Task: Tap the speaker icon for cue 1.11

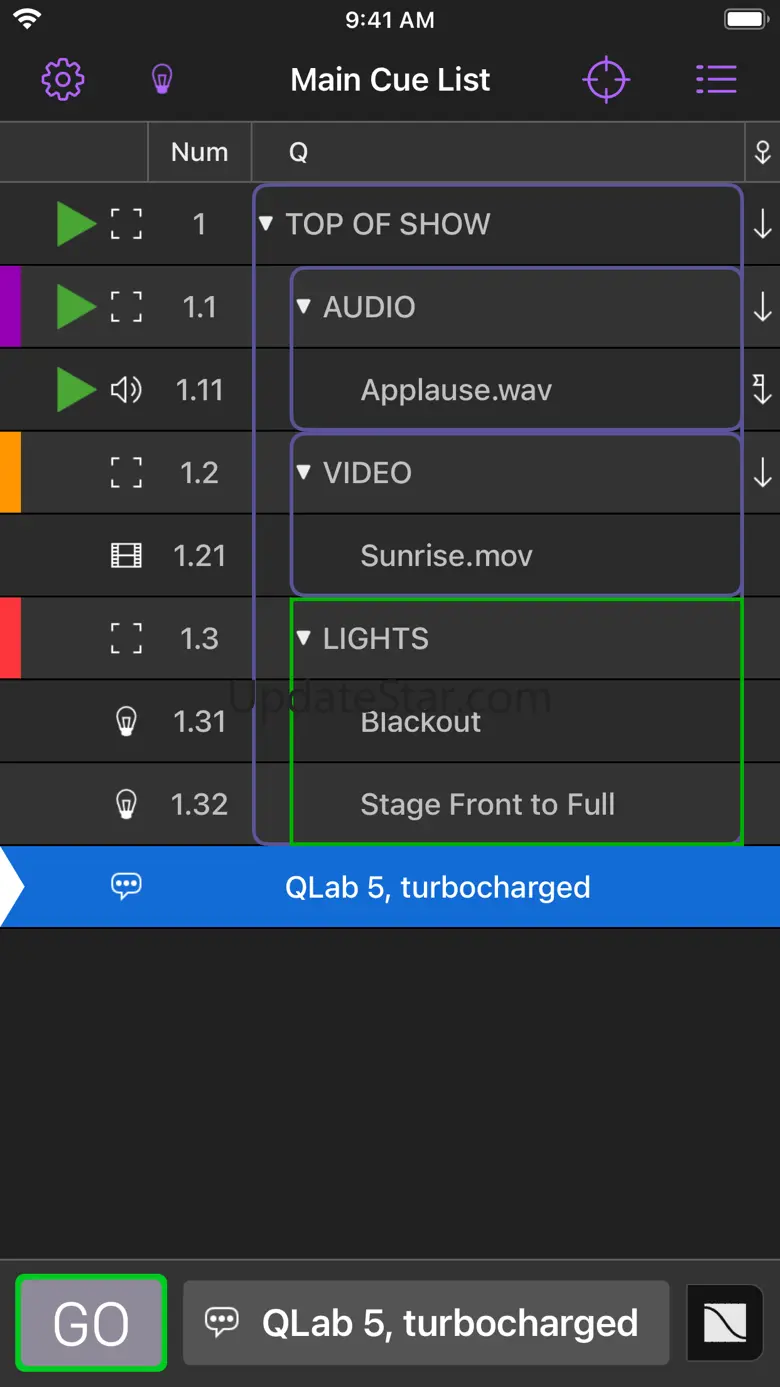Action: pos(126,390)
